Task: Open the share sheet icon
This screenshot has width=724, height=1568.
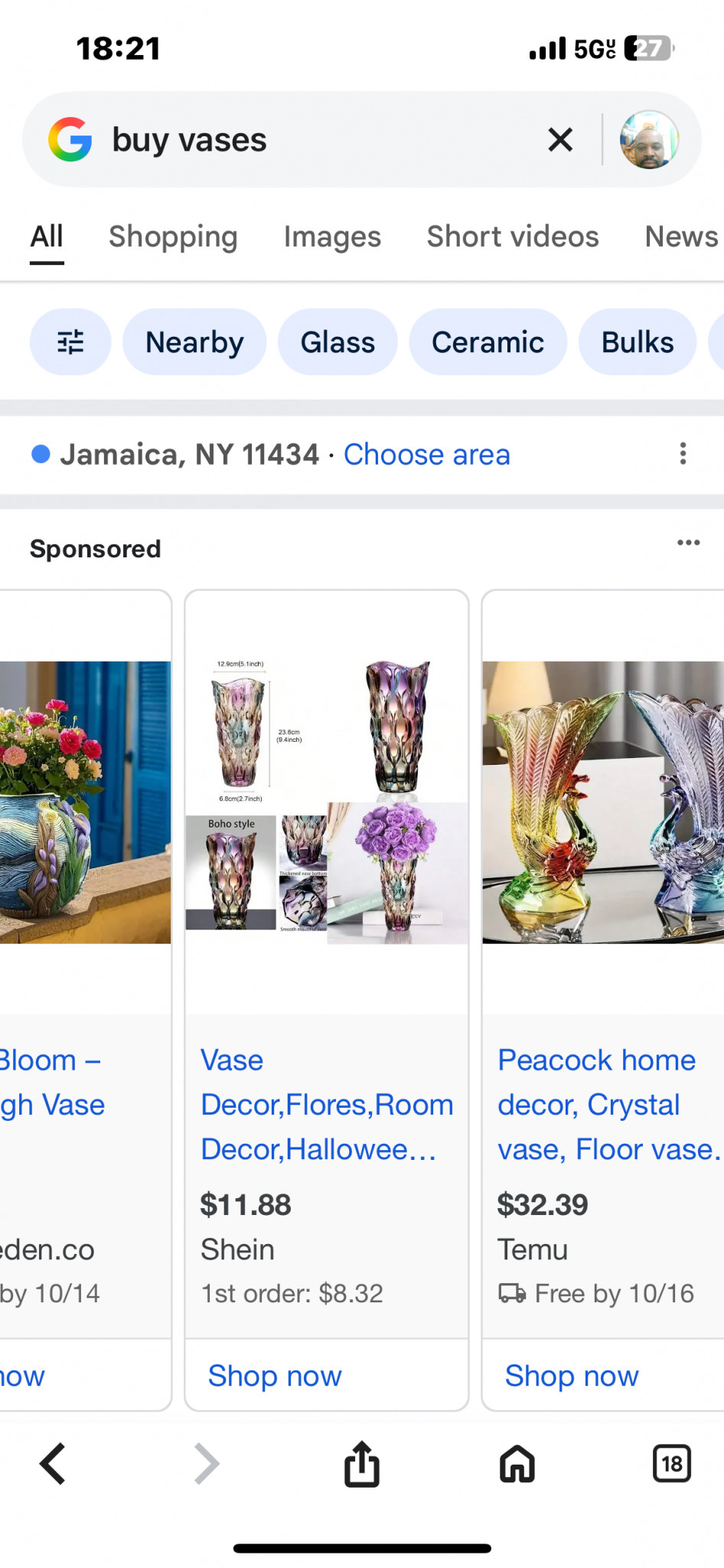Action: (x=362, y=1464)
